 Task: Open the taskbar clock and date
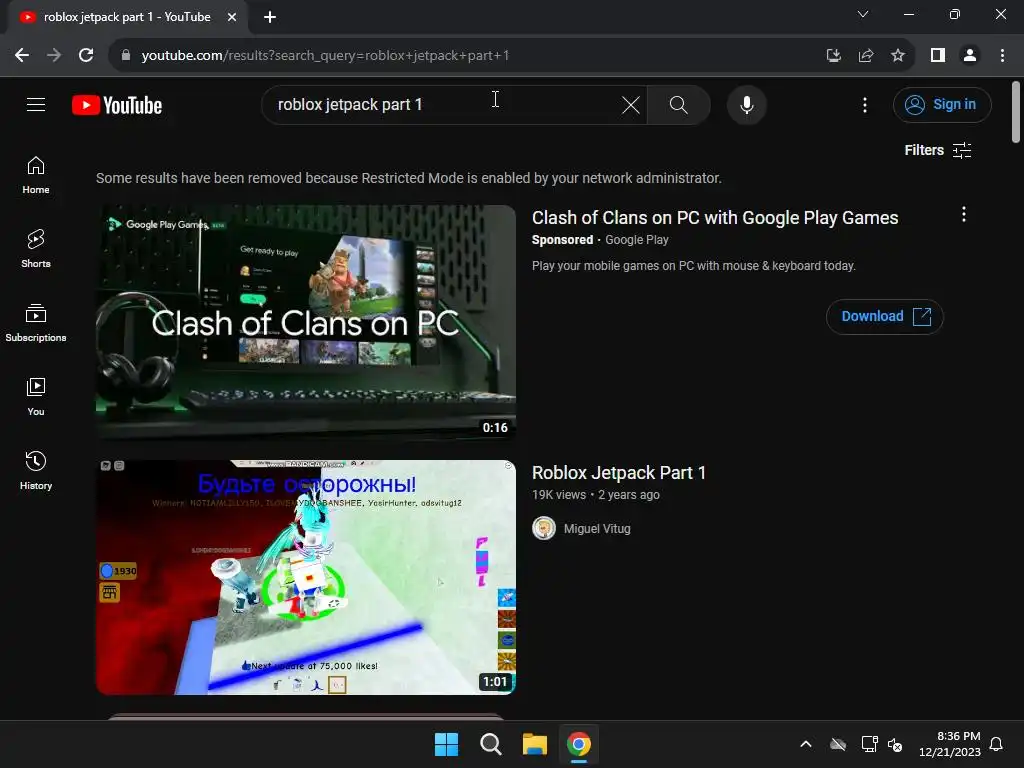click(950, 744)
